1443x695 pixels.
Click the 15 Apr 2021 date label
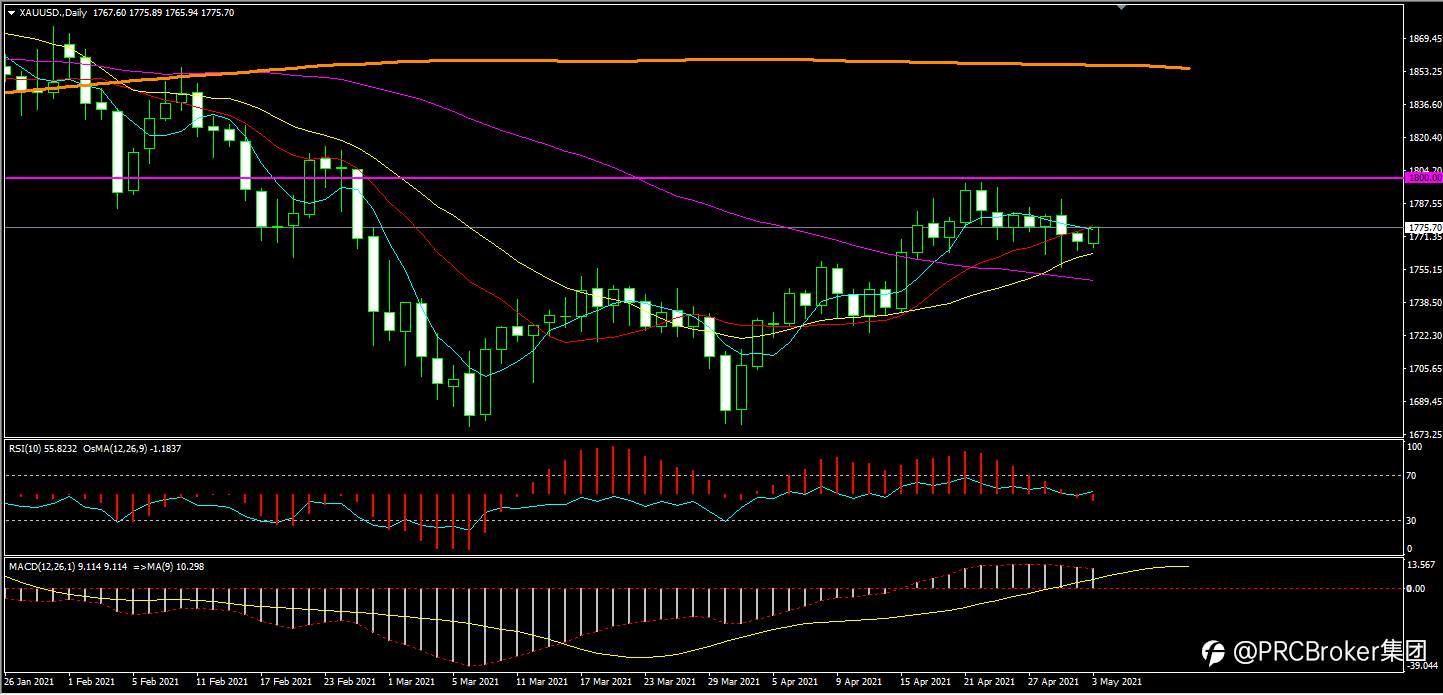coord(923,681)
